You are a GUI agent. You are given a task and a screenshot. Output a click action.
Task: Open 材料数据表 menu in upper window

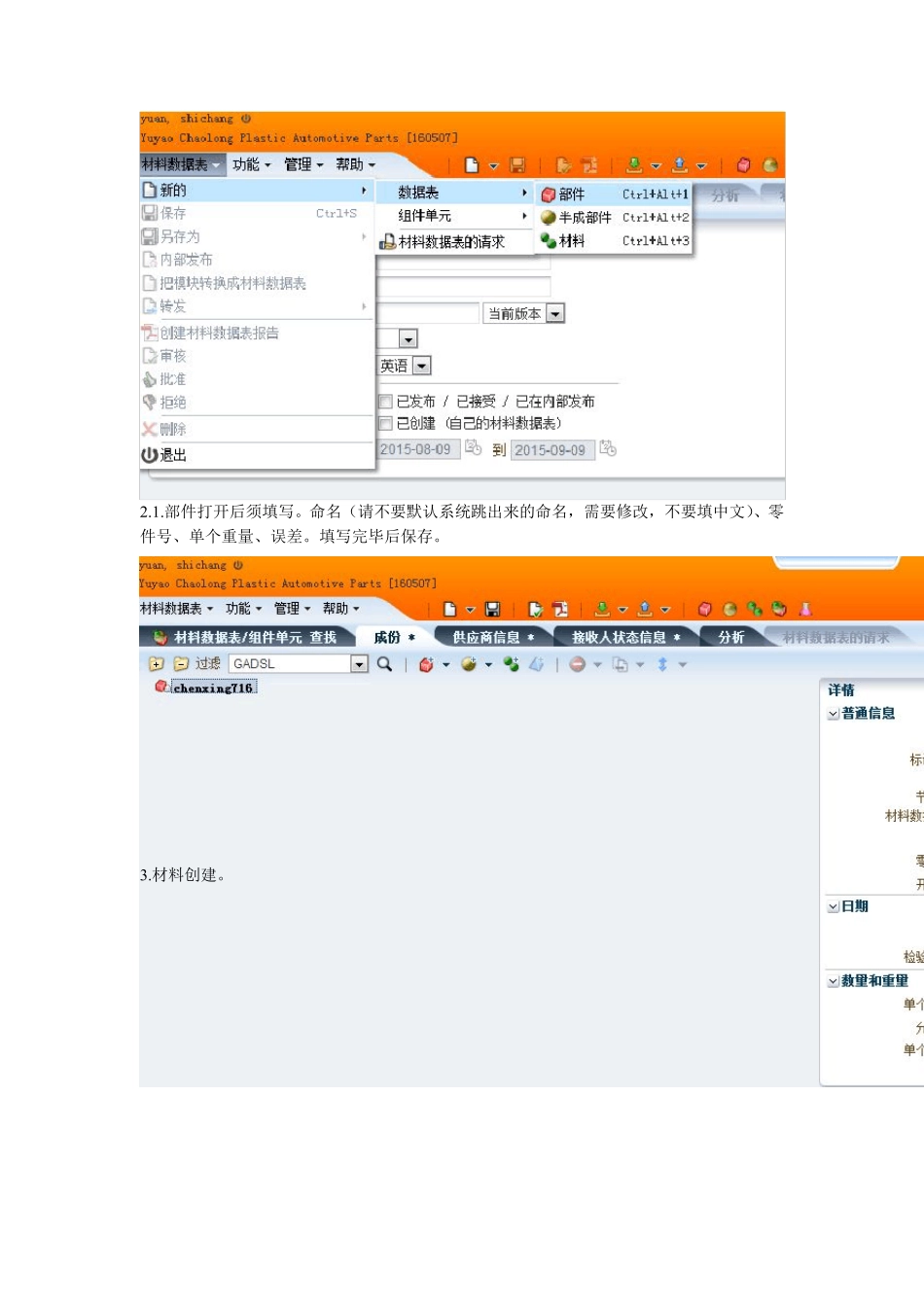point(181,165)
